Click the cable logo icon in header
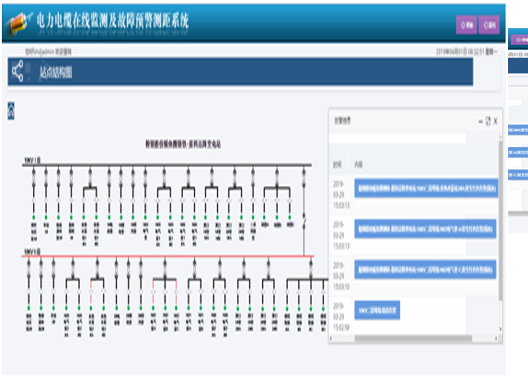The image size is (528, 392). (20, 23)
